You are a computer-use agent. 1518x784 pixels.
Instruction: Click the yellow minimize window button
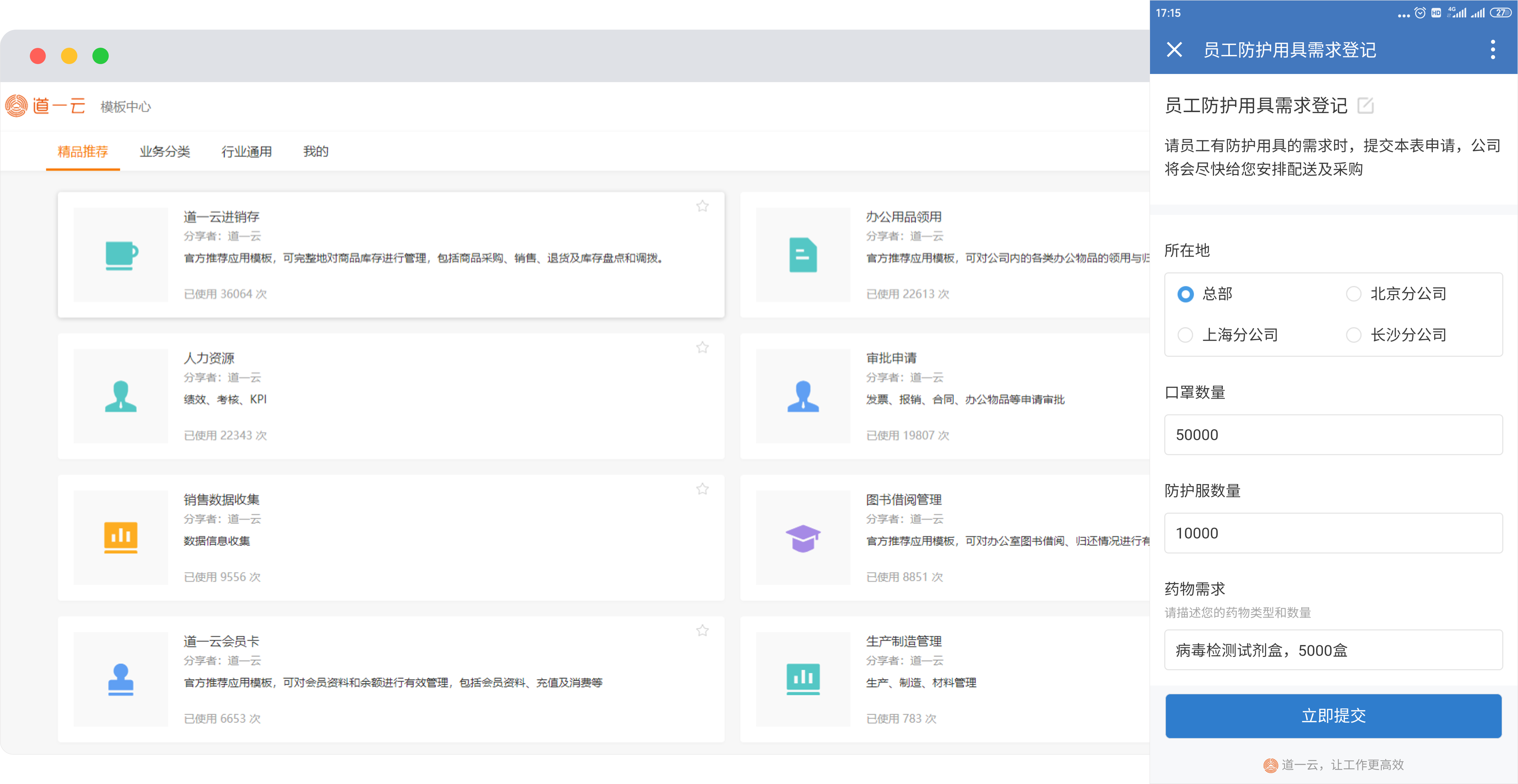coord(69,56)
